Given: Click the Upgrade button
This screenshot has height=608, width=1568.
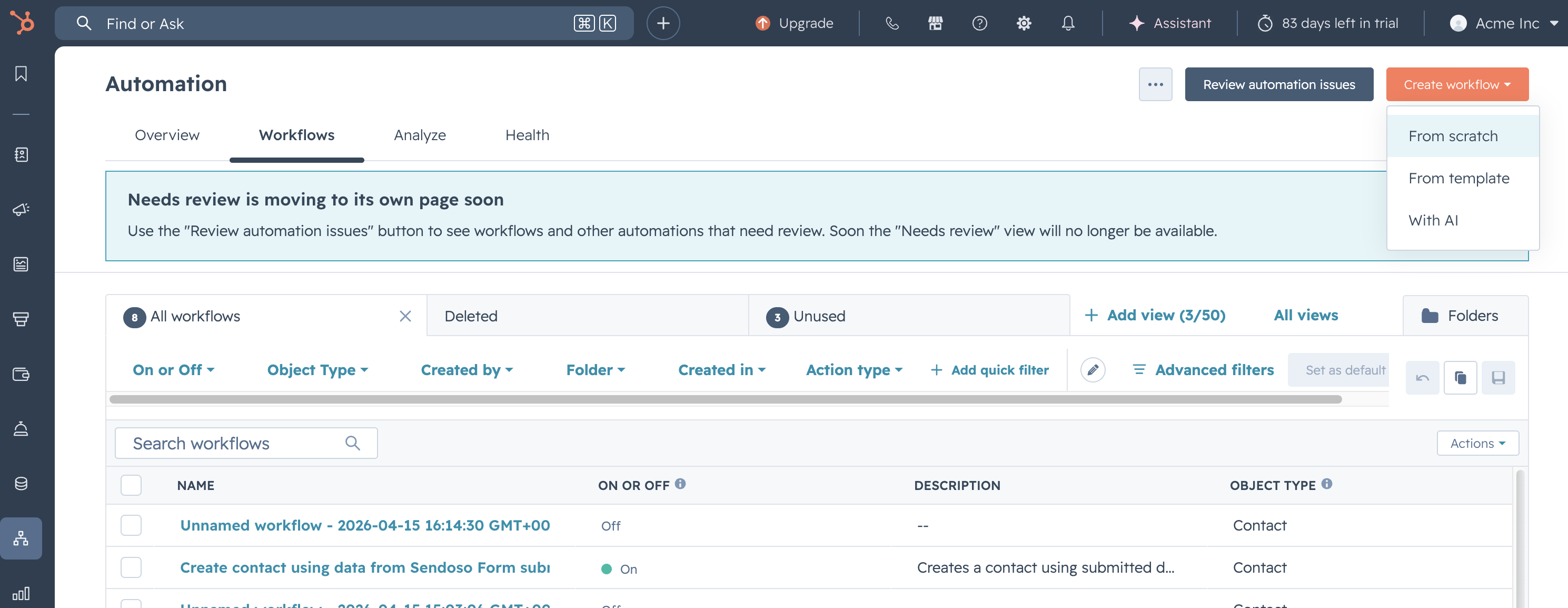Looking at the screenshot, I should click(x=795, y=23).
